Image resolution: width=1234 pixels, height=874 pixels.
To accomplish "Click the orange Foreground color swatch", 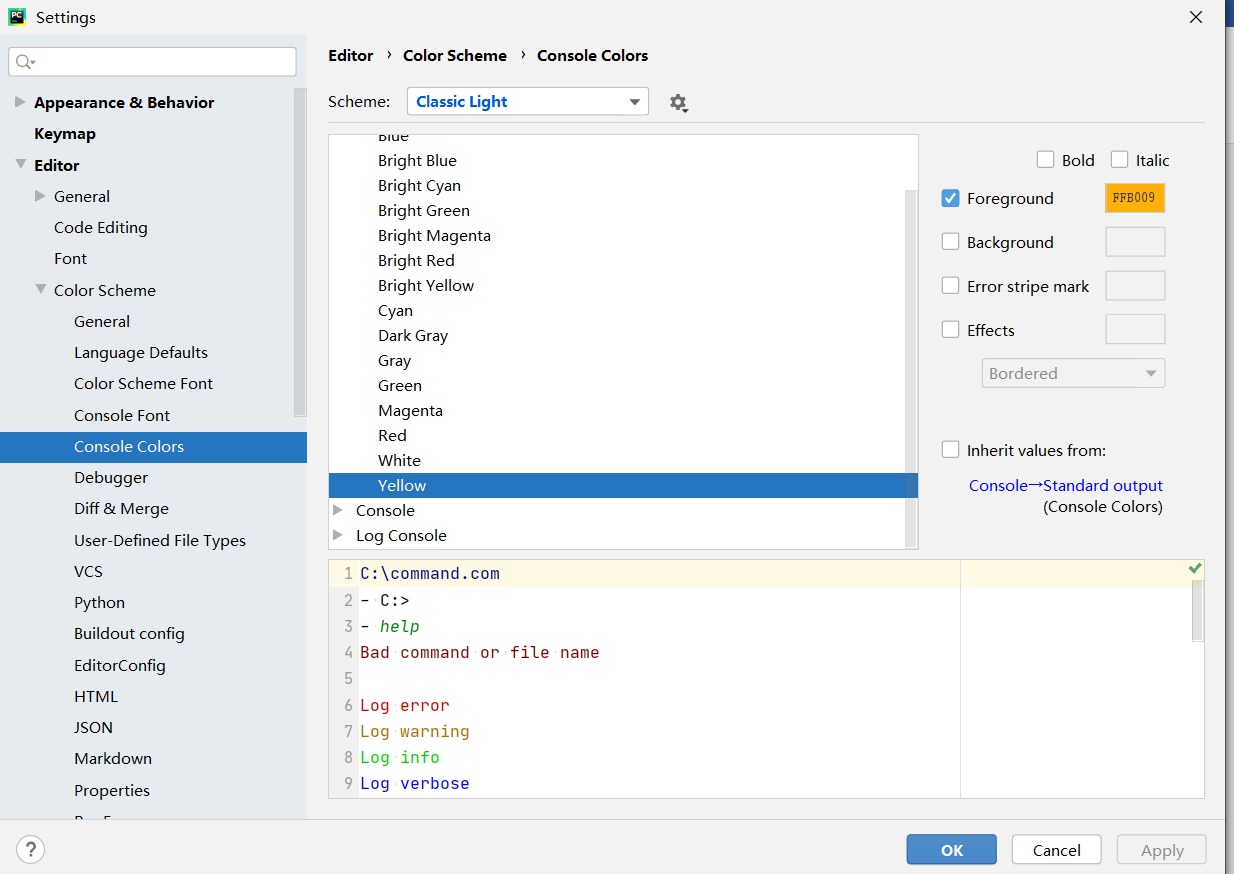I will click(x=1134, y=198).
